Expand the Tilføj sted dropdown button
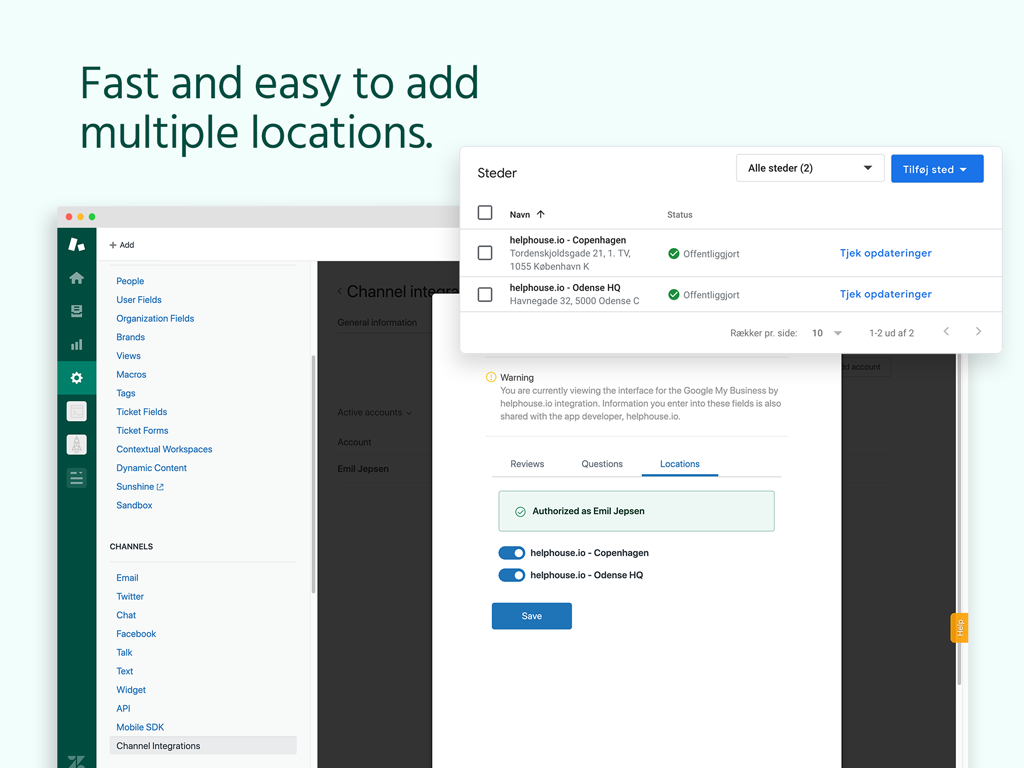Viewport: 1024px width, 768px height. pyautogui.click(x=936, y=169)
